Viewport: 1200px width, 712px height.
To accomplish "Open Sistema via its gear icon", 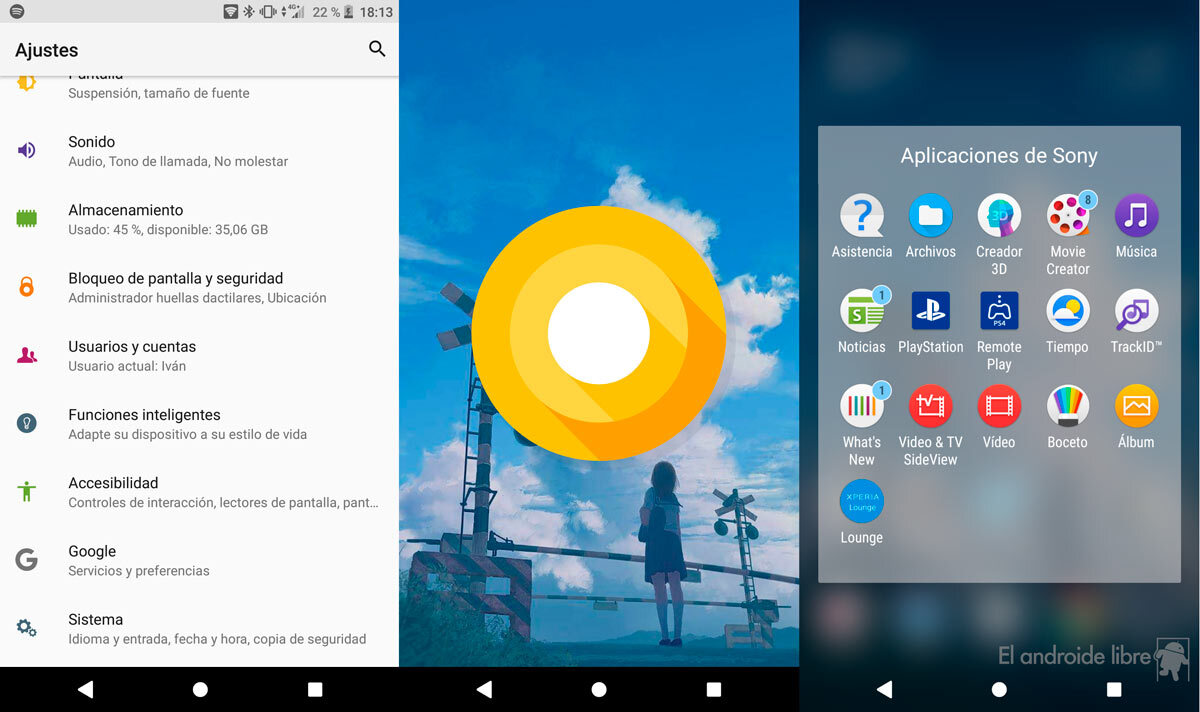I will [27, 628].
